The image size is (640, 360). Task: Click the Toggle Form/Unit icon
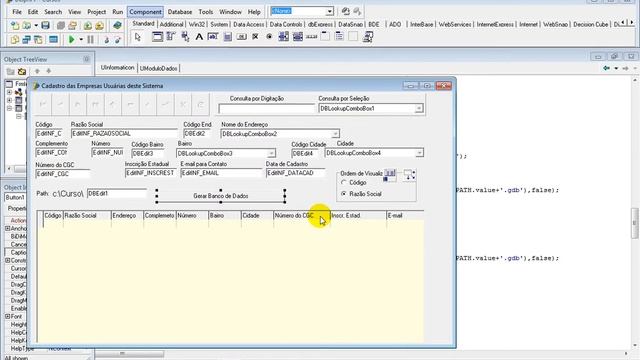click(x=38, y=40)
